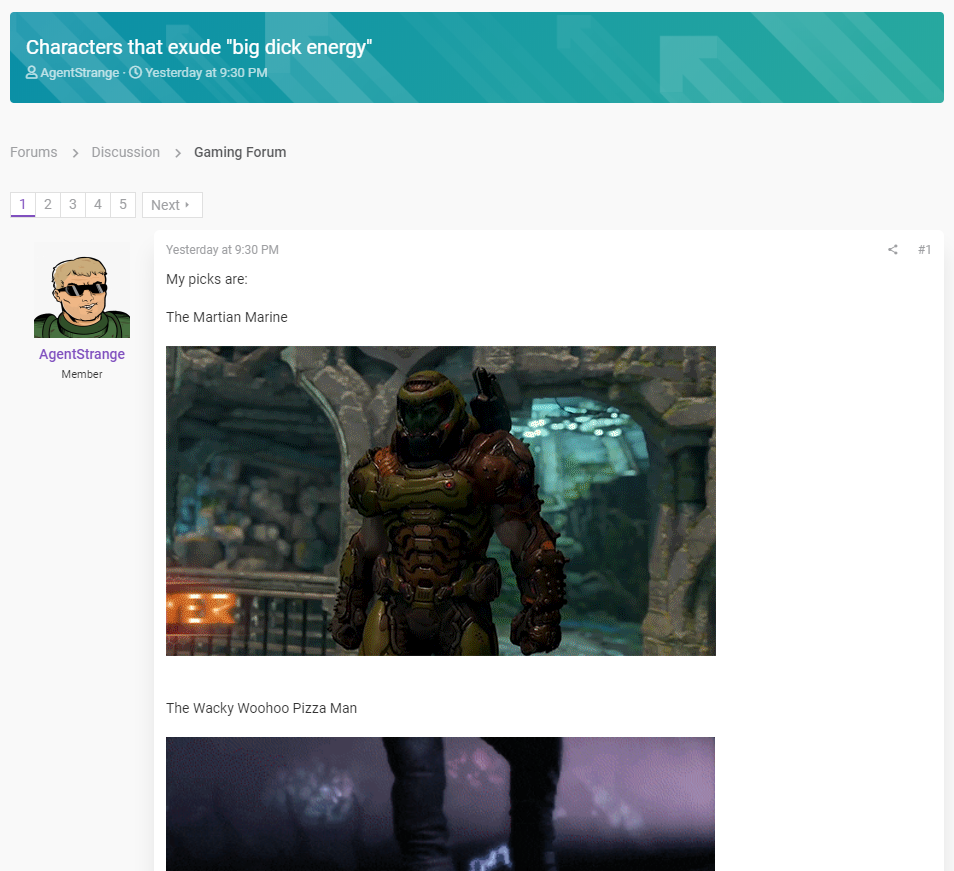
Task: Click the user icon in the thread header
Action: pos(32,72)
